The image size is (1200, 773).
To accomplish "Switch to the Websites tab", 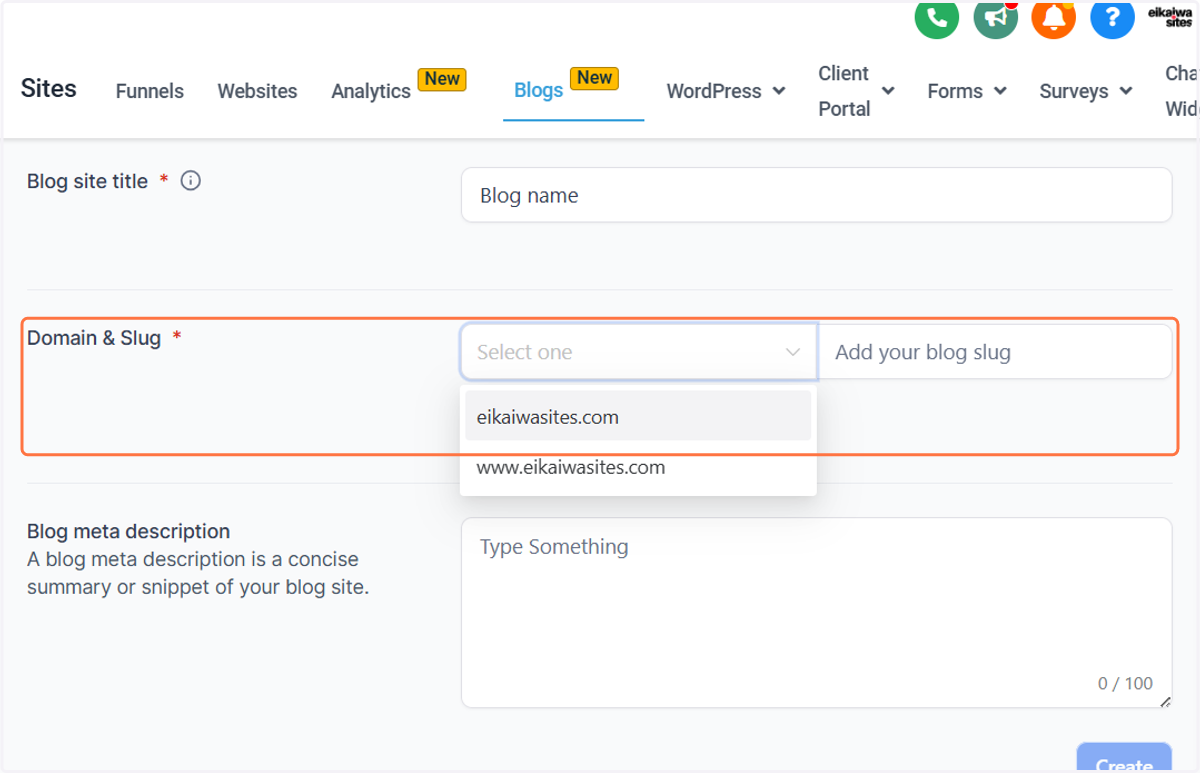I will click(257, 91).
